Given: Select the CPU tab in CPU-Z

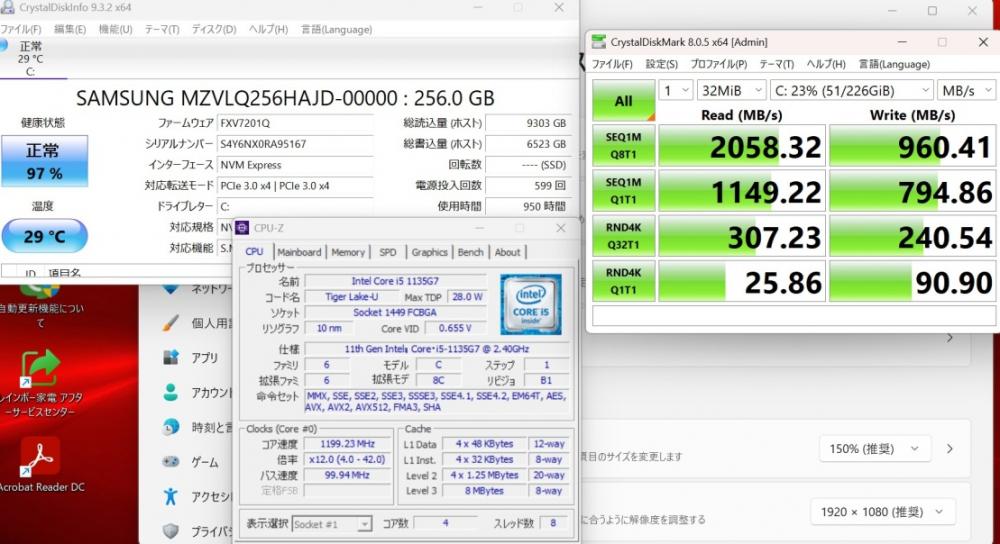Looking at the screenshot, I should pyautogui.click(x=254, y=252).
